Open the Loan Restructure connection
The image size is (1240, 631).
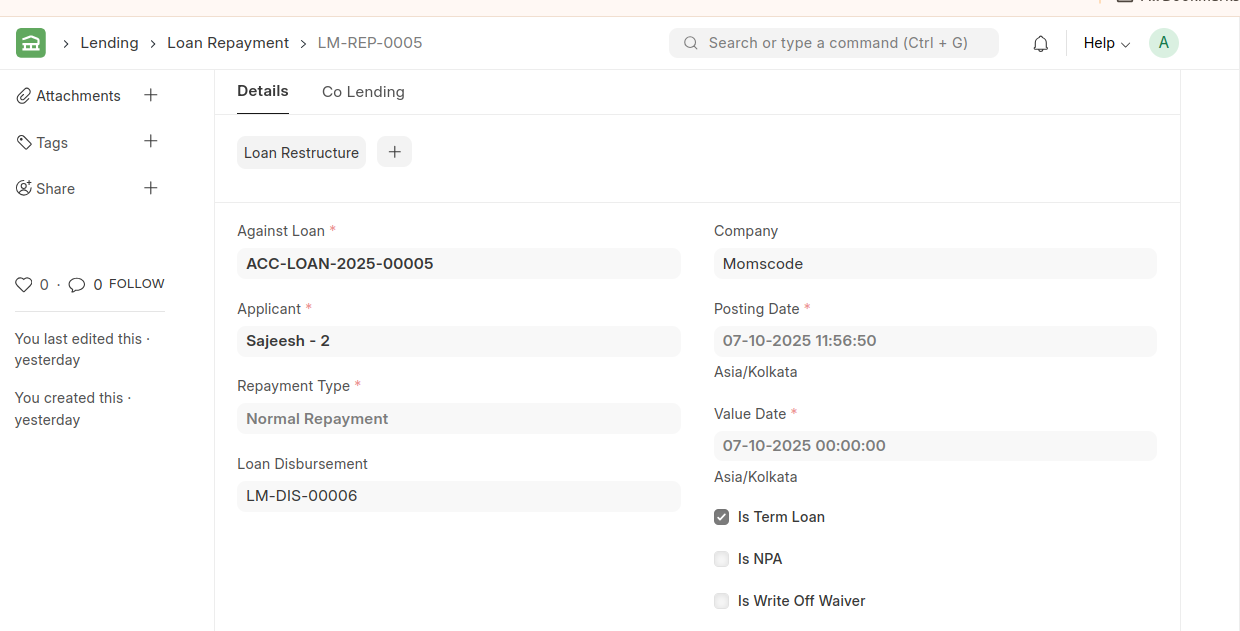pos(301,153)
